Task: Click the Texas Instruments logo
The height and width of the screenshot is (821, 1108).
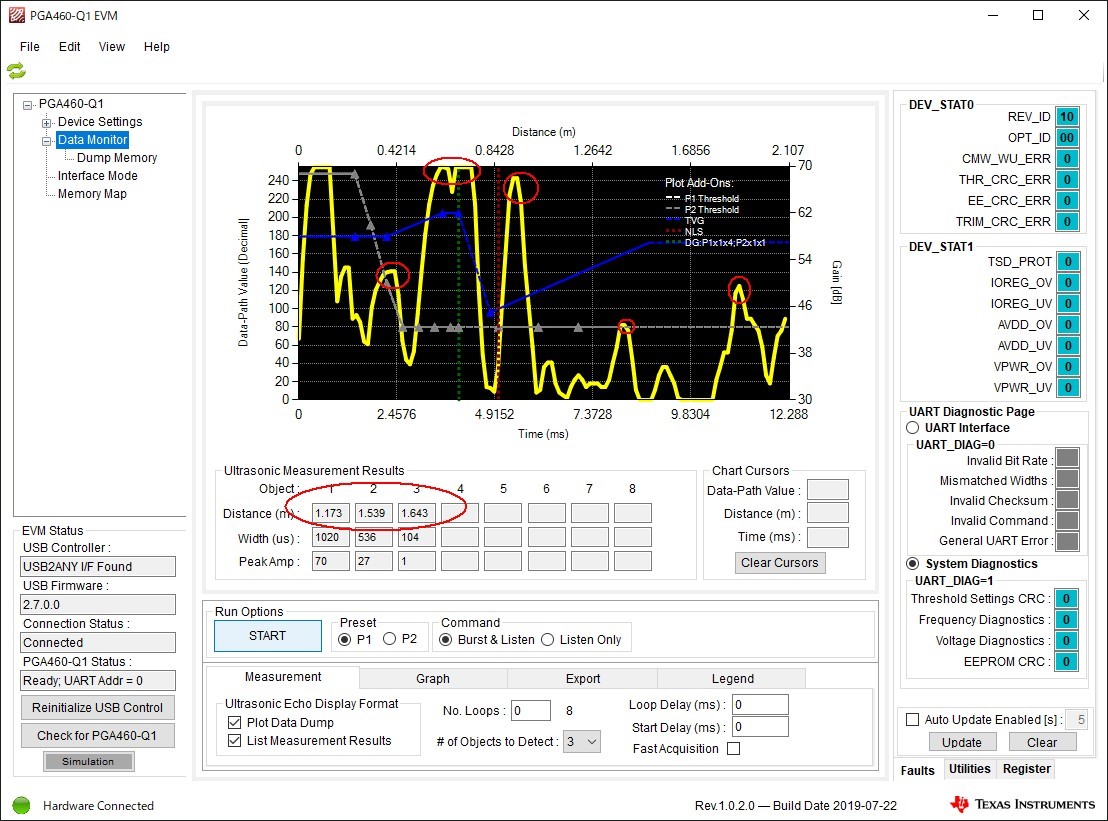Action: (x=1022, y=804)
